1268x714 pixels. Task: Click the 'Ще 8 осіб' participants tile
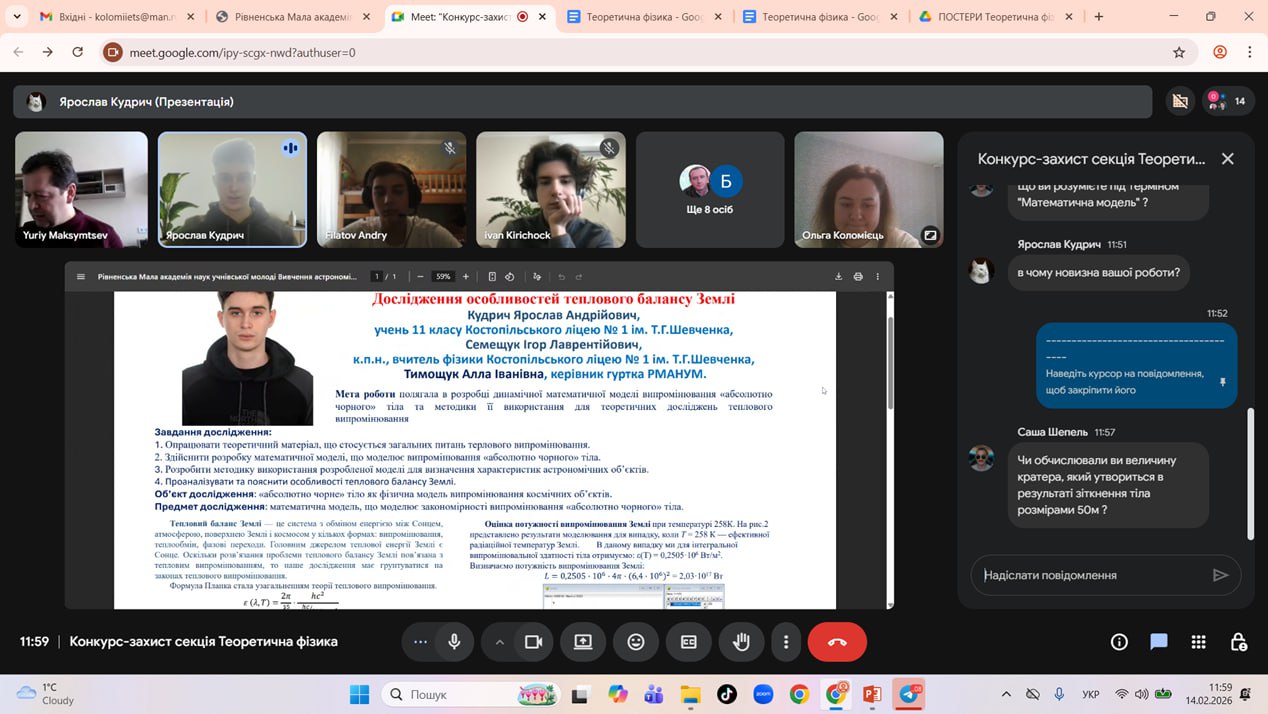point(710,189)
